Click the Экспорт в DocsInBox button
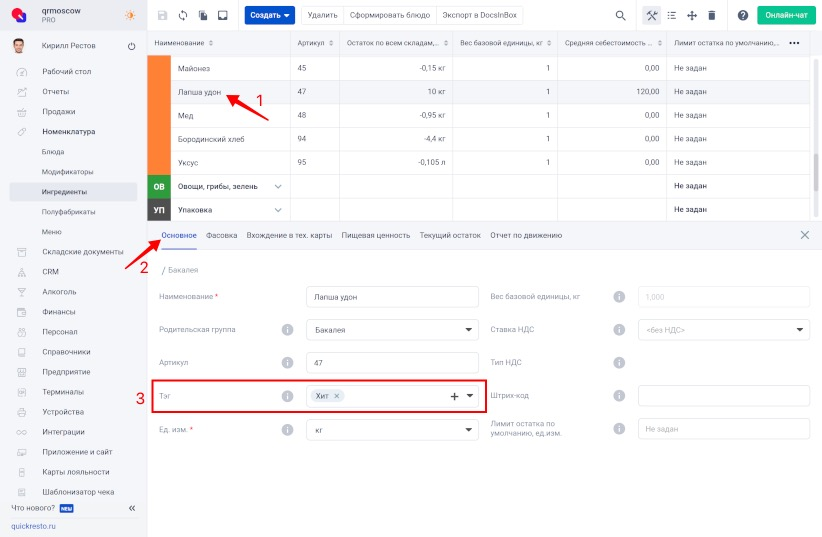Screen dimensions: 822x537 480,15
